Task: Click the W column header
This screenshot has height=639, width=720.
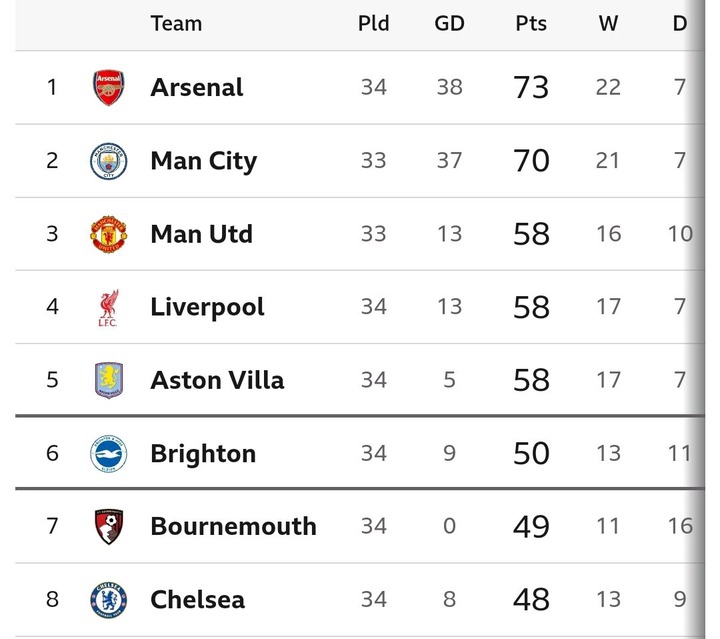Action: [608, 24]
